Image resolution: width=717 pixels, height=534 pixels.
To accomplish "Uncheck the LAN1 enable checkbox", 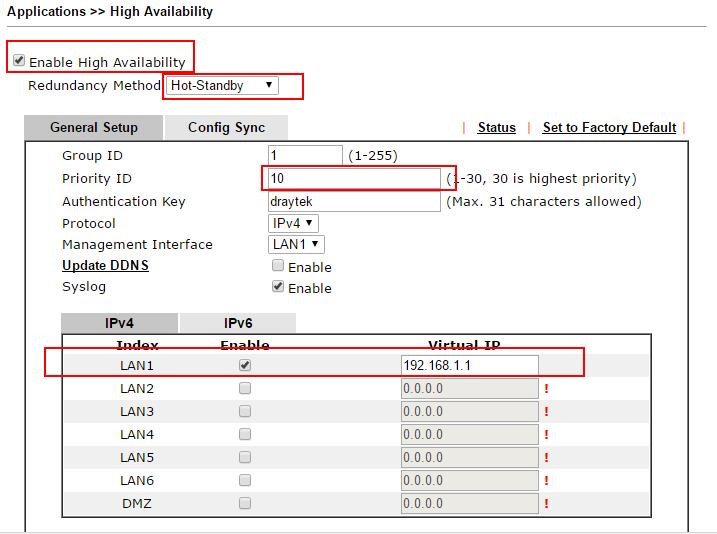I will [x=245, y=365].
